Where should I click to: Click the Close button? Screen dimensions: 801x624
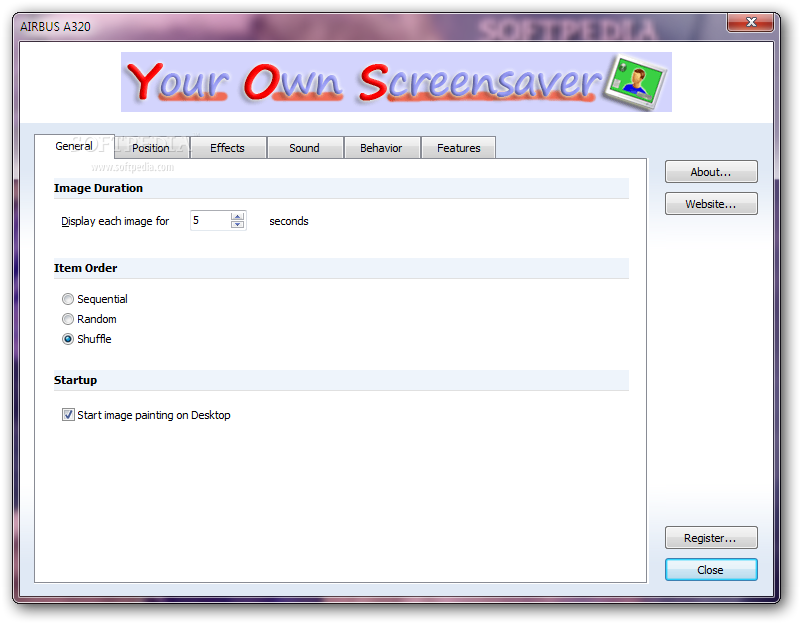pos(711,570)
